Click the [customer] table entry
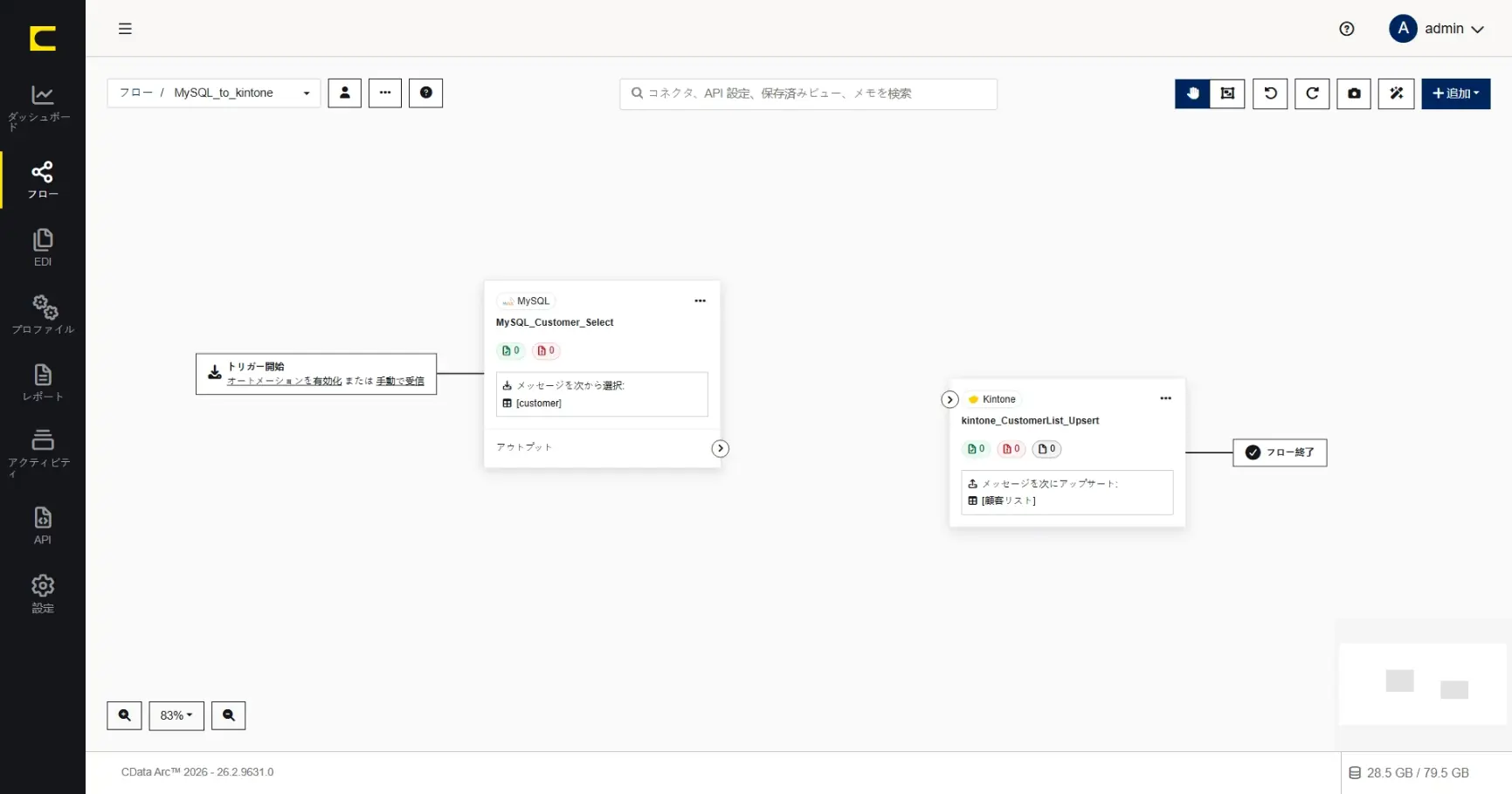Image resolution: width=1512 pixels, height=794 pixels. (x=532, y=404)
